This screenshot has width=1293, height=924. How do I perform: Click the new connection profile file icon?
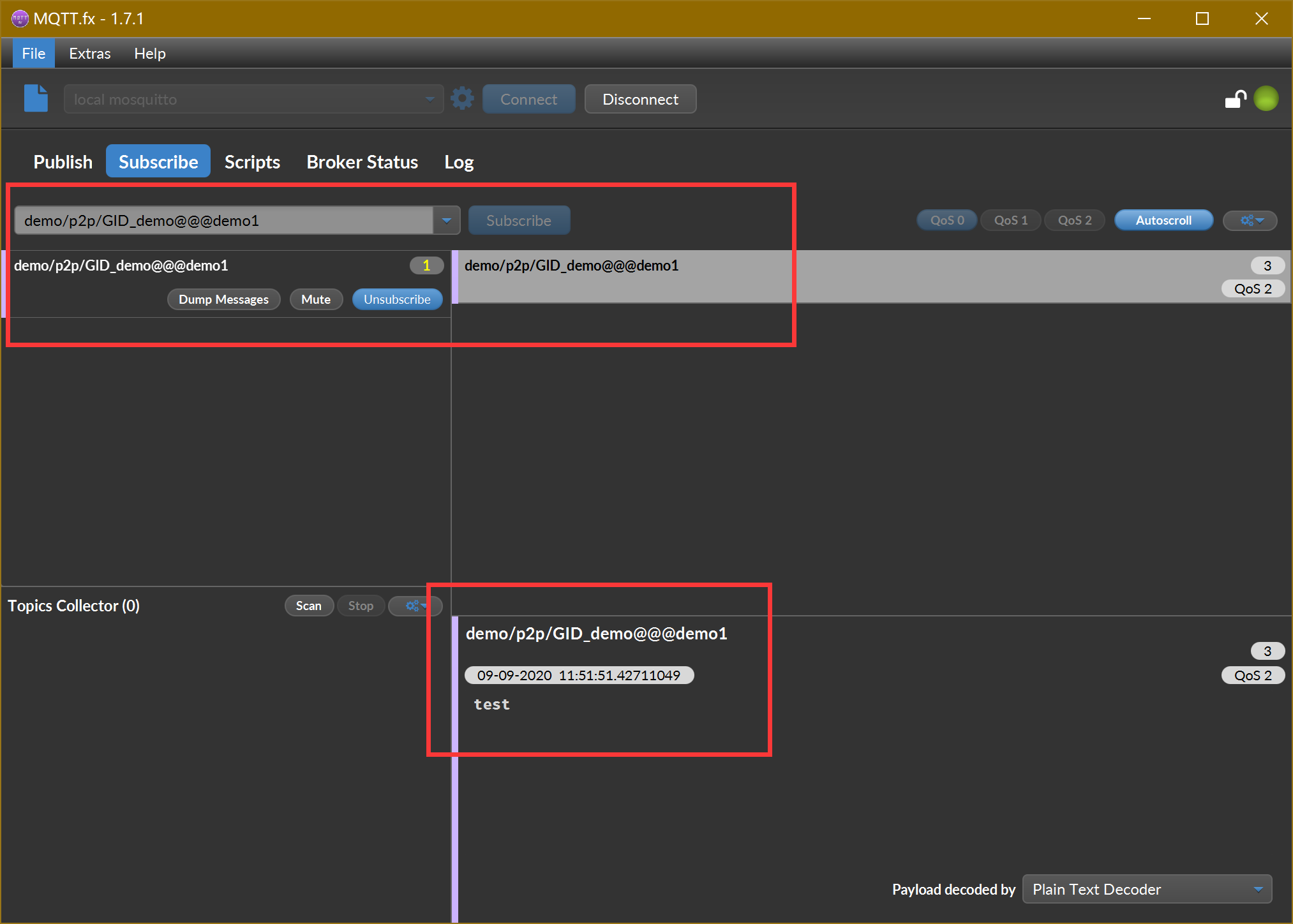pyautogui.click(x=36, y=98)
